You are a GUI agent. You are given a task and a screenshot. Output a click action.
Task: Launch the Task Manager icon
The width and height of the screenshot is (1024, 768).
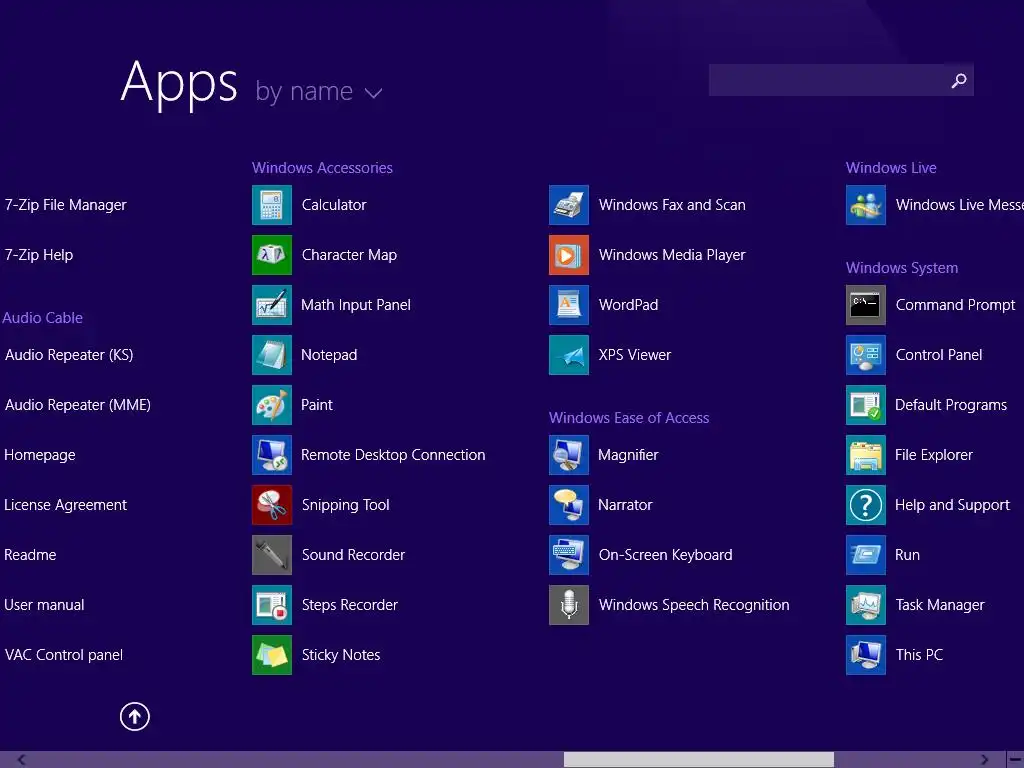[866, 605]
